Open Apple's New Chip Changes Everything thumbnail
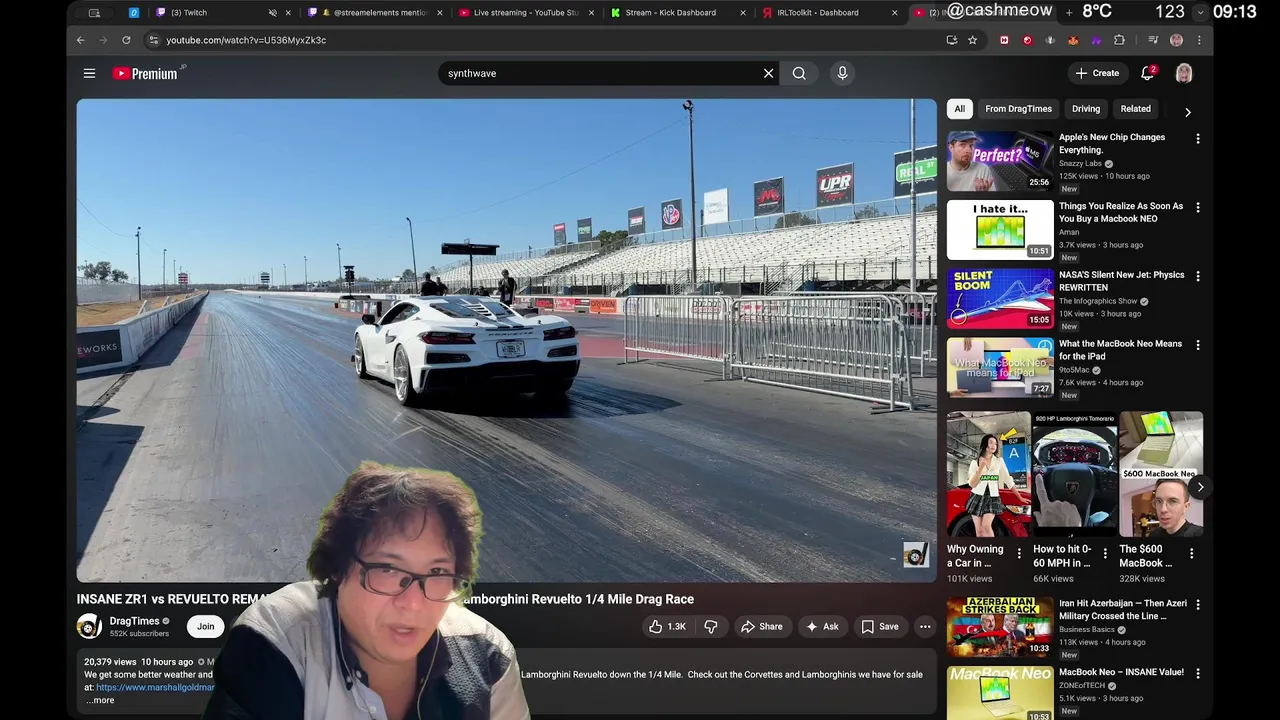 1000,161
